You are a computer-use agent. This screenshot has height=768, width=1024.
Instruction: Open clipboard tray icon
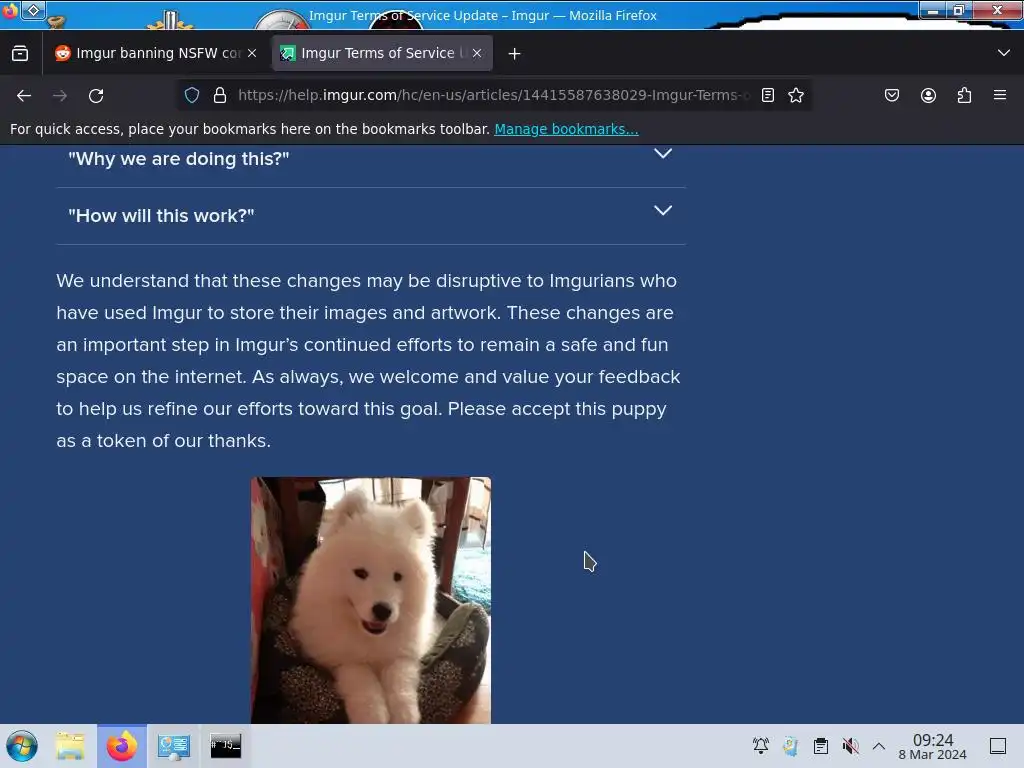821,746
